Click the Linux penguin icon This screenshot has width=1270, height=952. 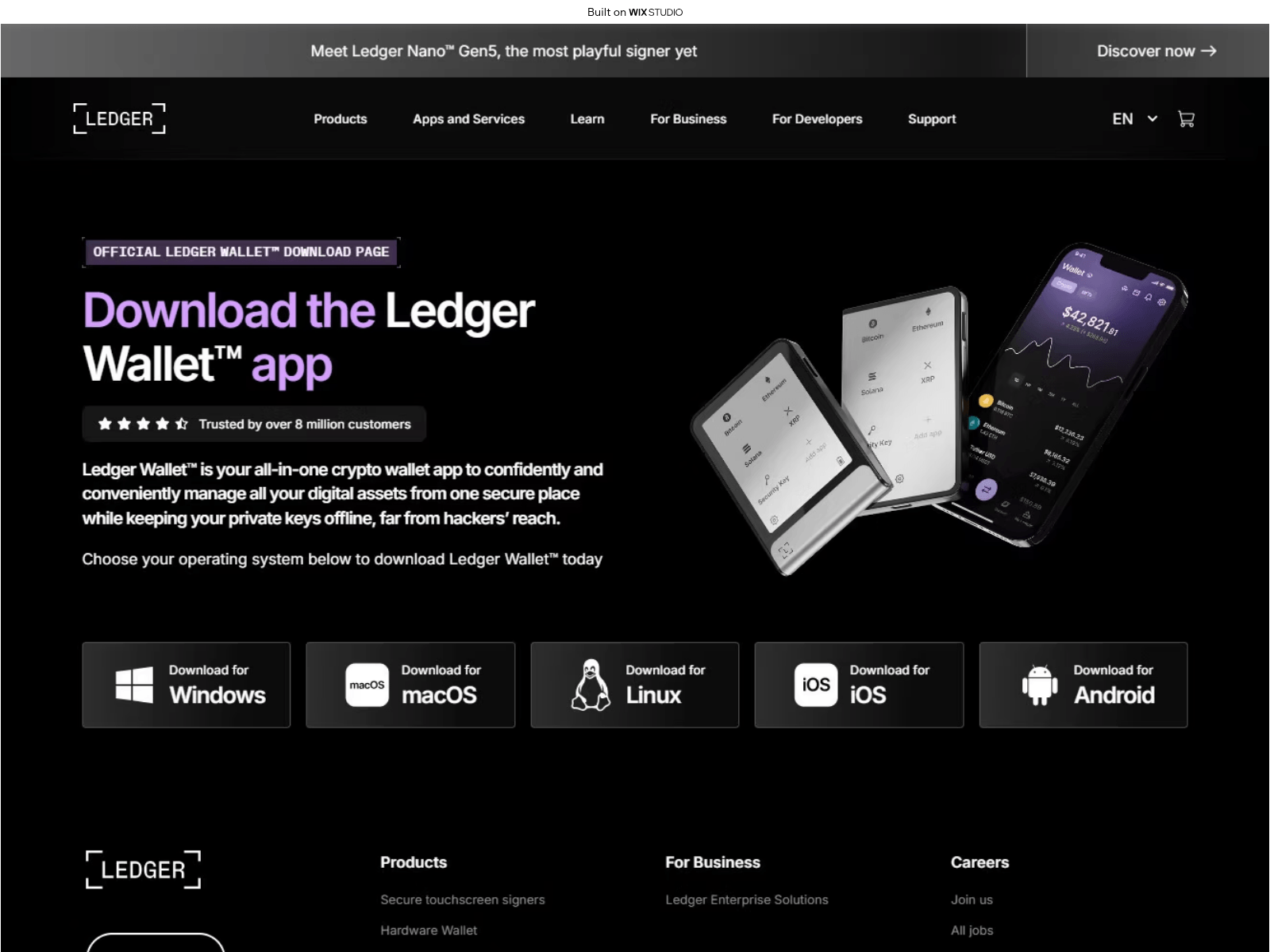[x=591, y=685]
